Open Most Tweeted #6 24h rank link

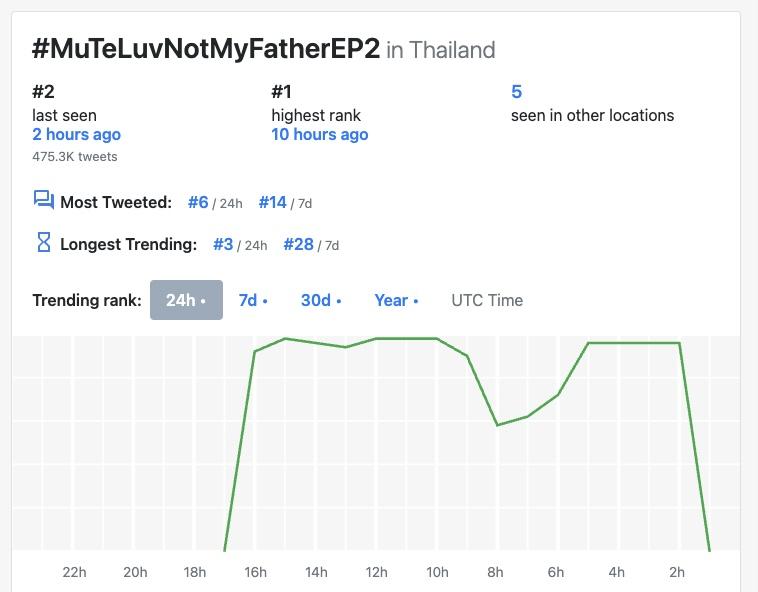coord(198,202)
